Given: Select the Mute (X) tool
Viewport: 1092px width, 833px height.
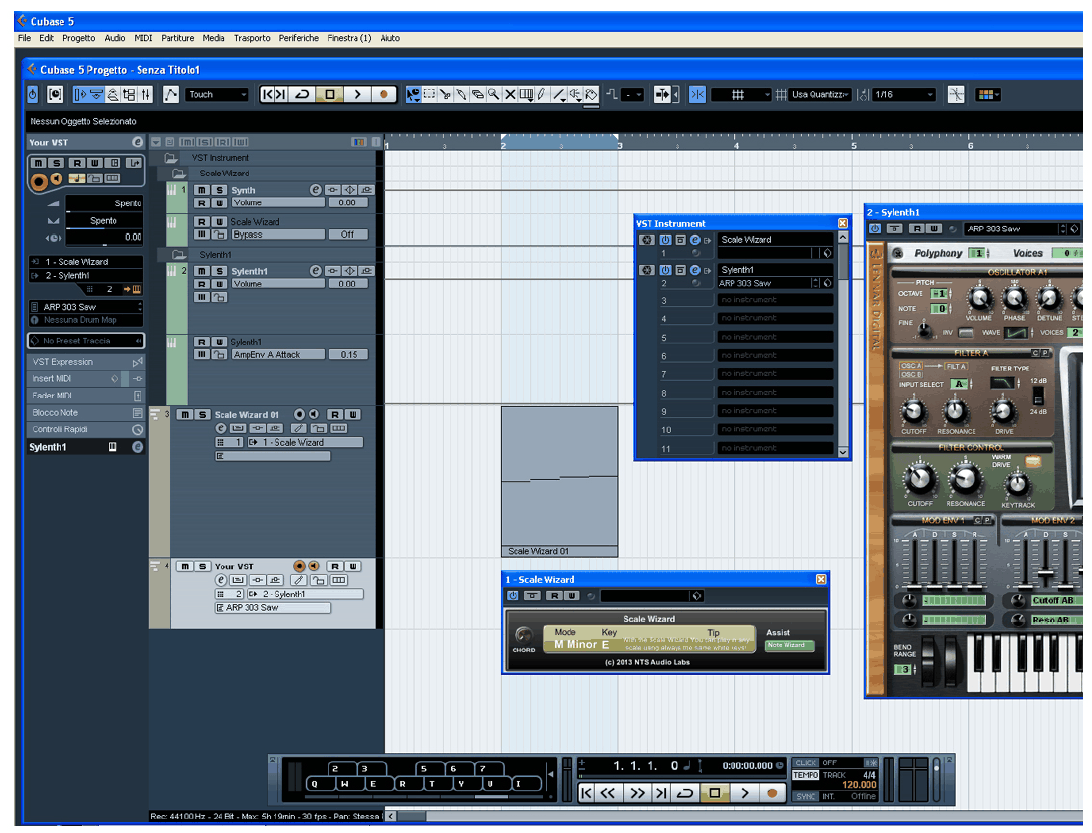Looking at the screenshot, I should point(510,94).
